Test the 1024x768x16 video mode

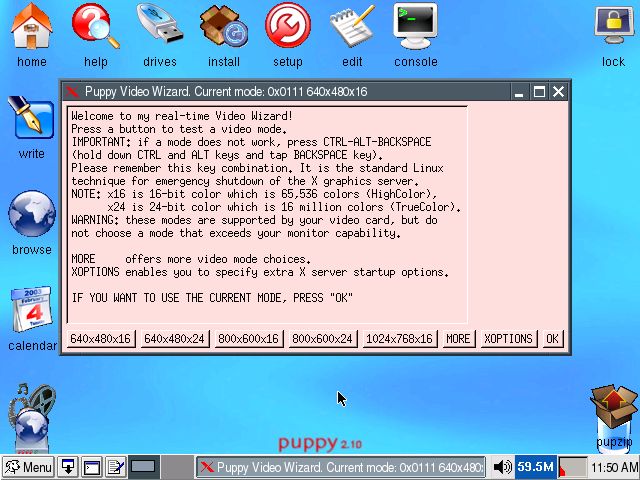(x=400, y=339)
